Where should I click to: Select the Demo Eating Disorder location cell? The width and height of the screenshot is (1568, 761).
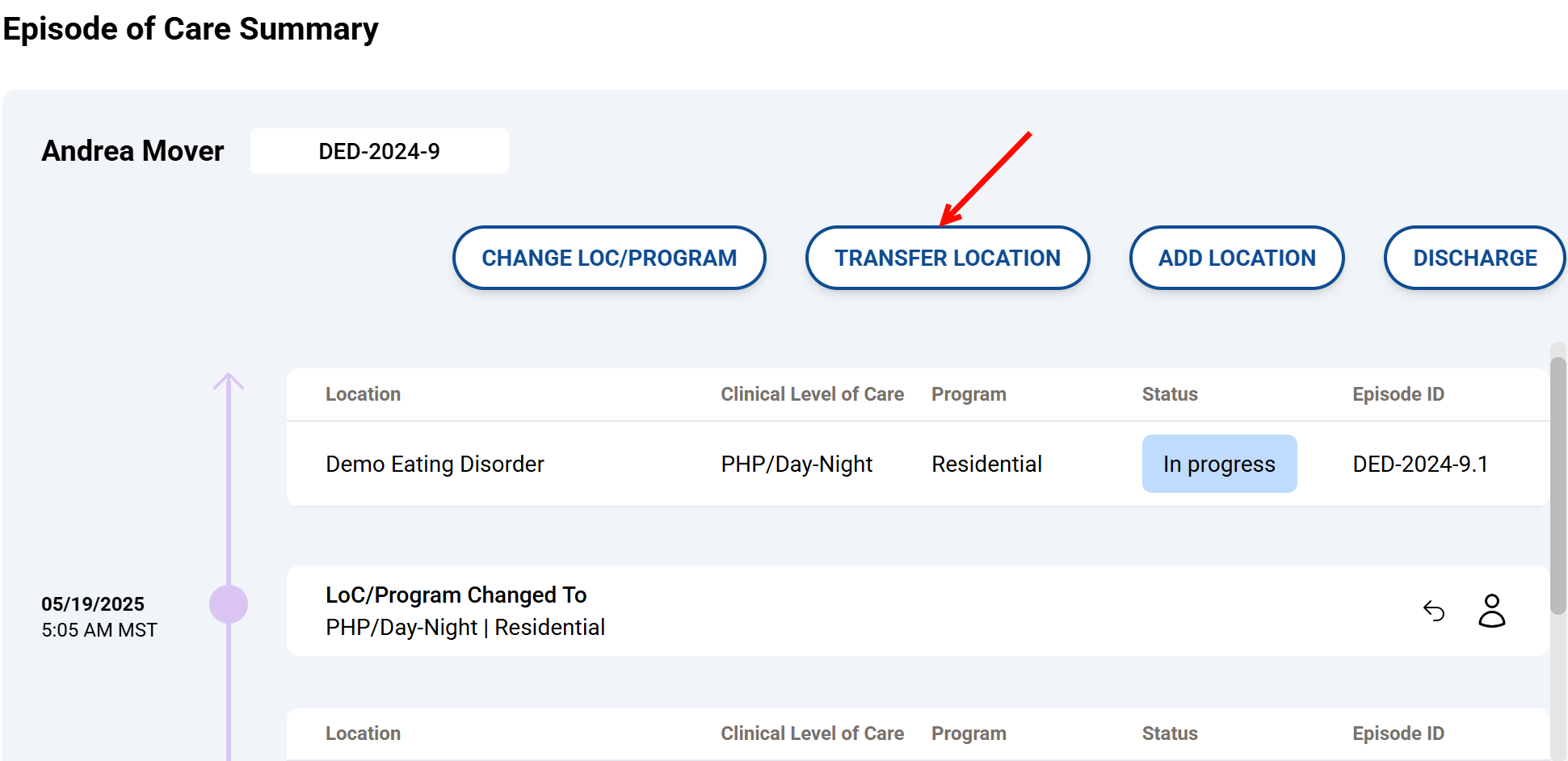pyautogui.click(x=435, y=464)
